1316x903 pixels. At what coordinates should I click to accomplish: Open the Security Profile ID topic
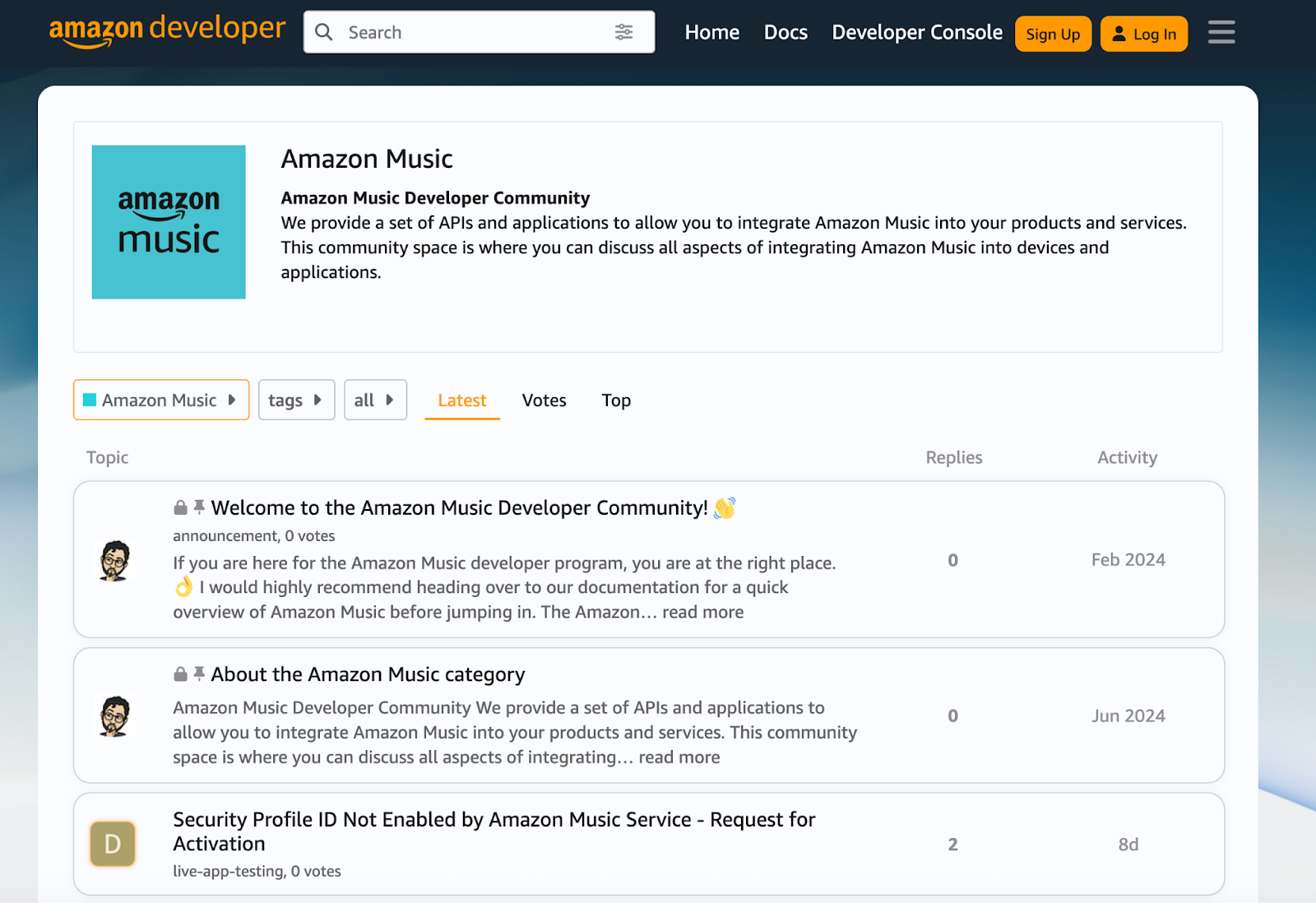pyautogui.click(x=493, y=831)
